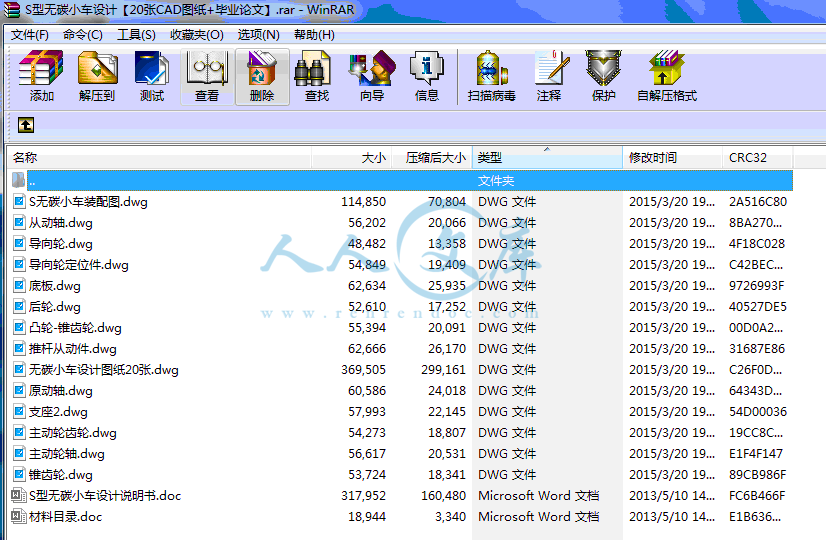Click the size value 317,952
Screen dimensions: 826x540
click(x=363, y=496)
